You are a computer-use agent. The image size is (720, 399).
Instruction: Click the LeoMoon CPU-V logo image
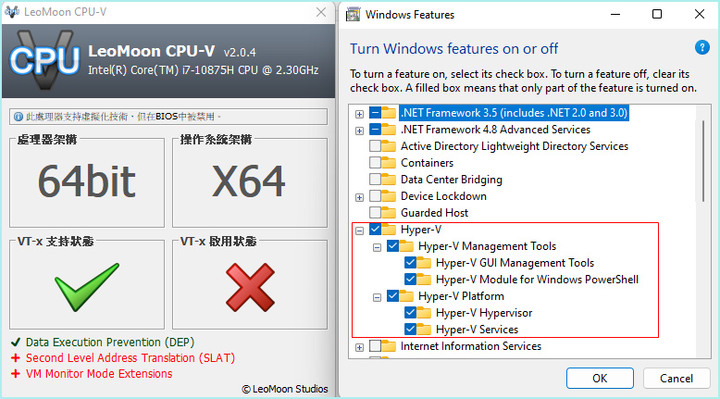click(x=45, y=60)
